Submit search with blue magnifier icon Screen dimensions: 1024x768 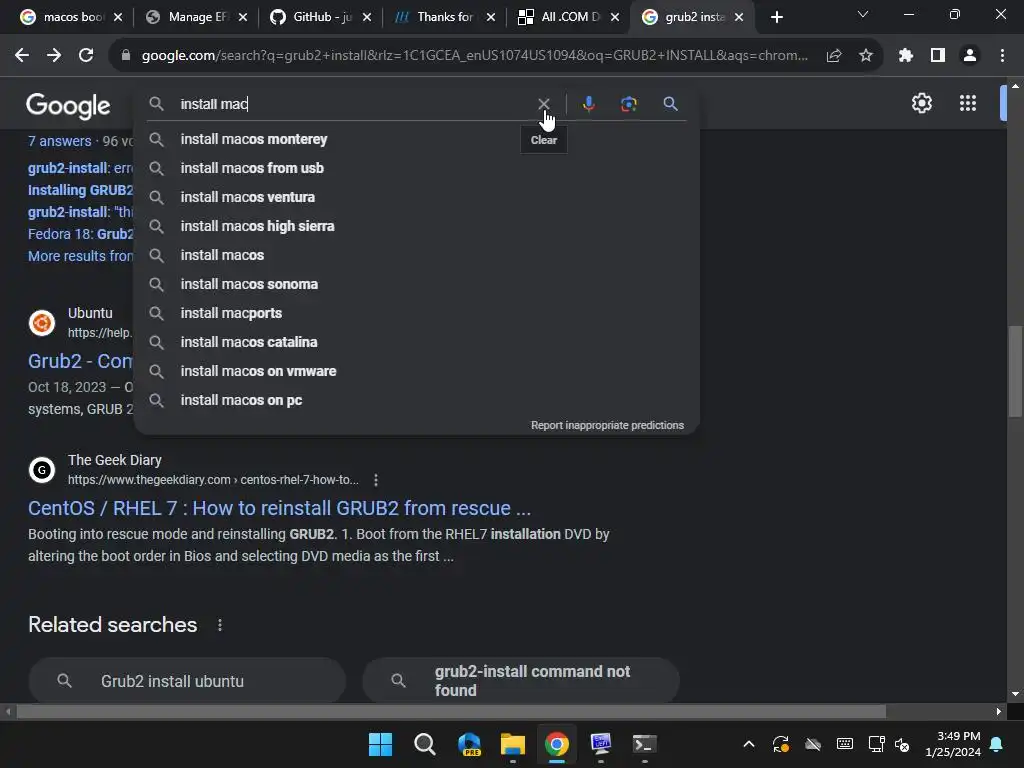tap(670, 104)
